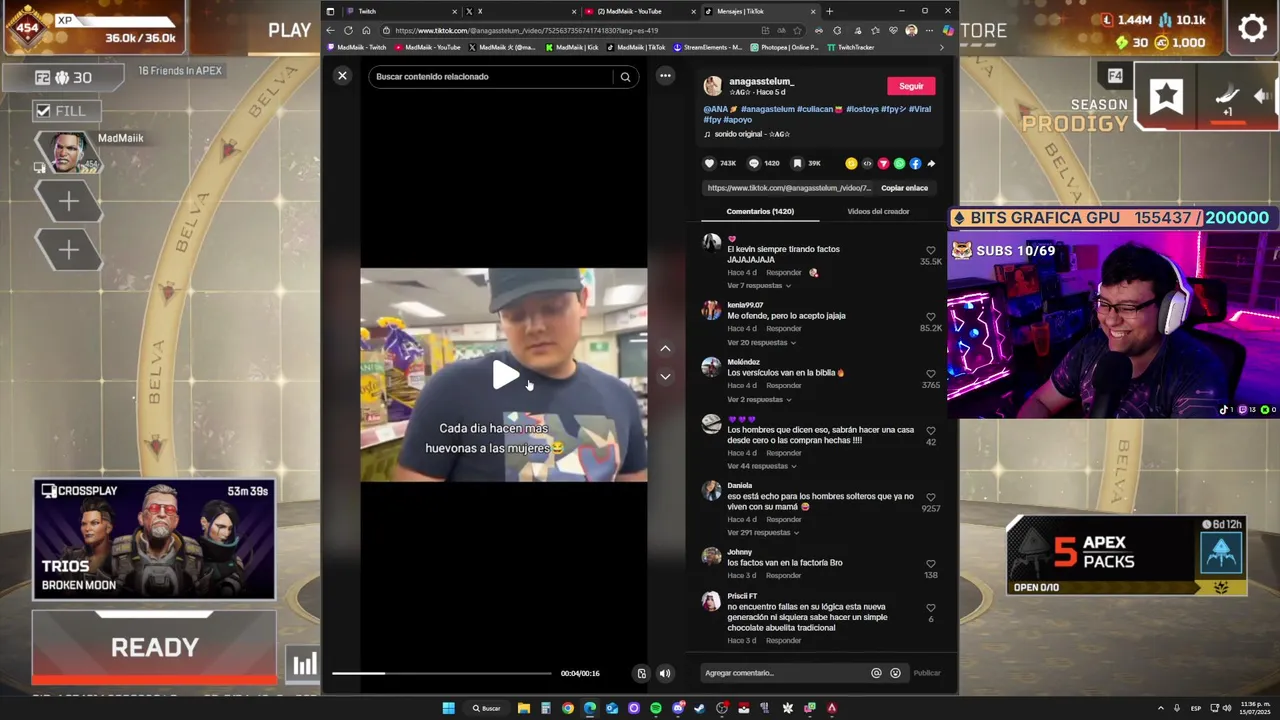
Task: Share to Facebook via blue icon
Action: point(915,163)
